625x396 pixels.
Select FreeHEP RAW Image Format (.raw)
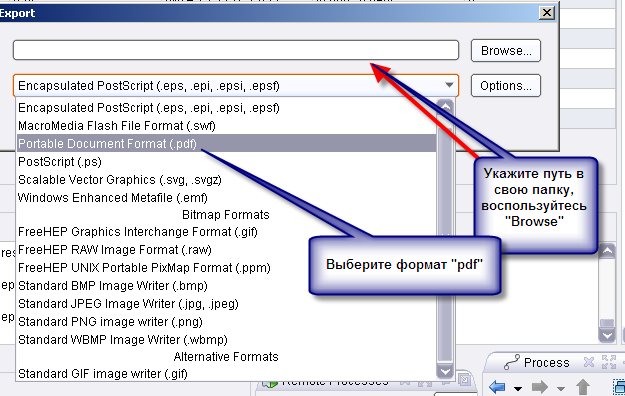click(x=226, y=250)
